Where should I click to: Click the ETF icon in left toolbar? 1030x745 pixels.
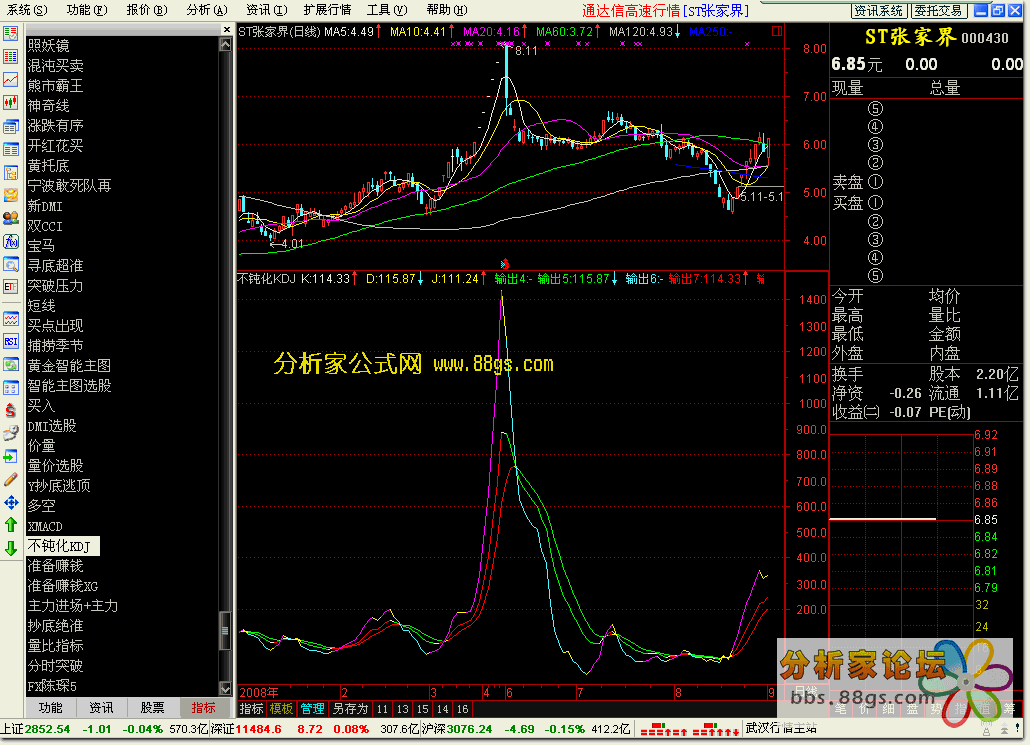point(11,286)
